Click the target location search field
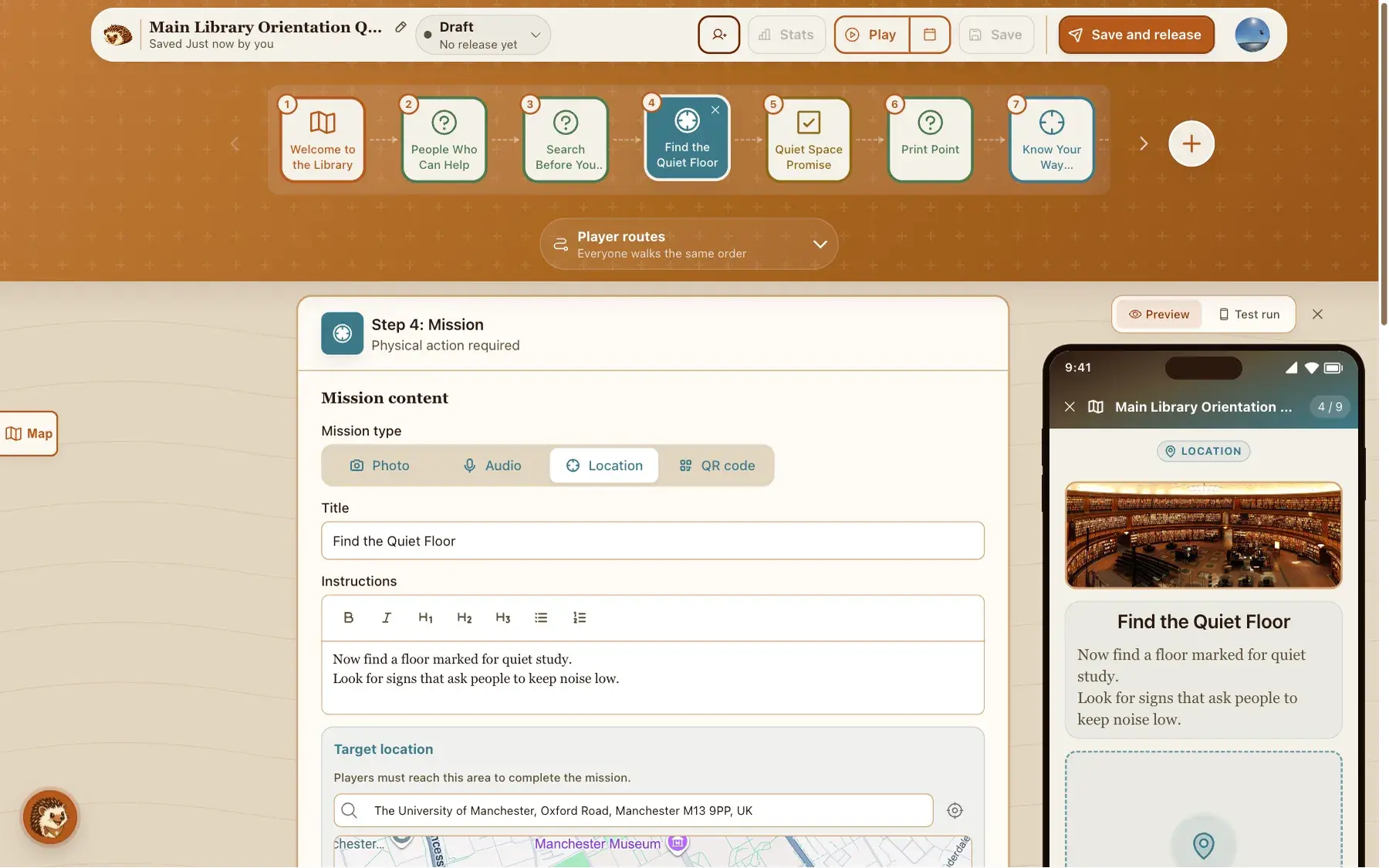Viewport: 1389px width, 868px height. [x=634, y=810]
